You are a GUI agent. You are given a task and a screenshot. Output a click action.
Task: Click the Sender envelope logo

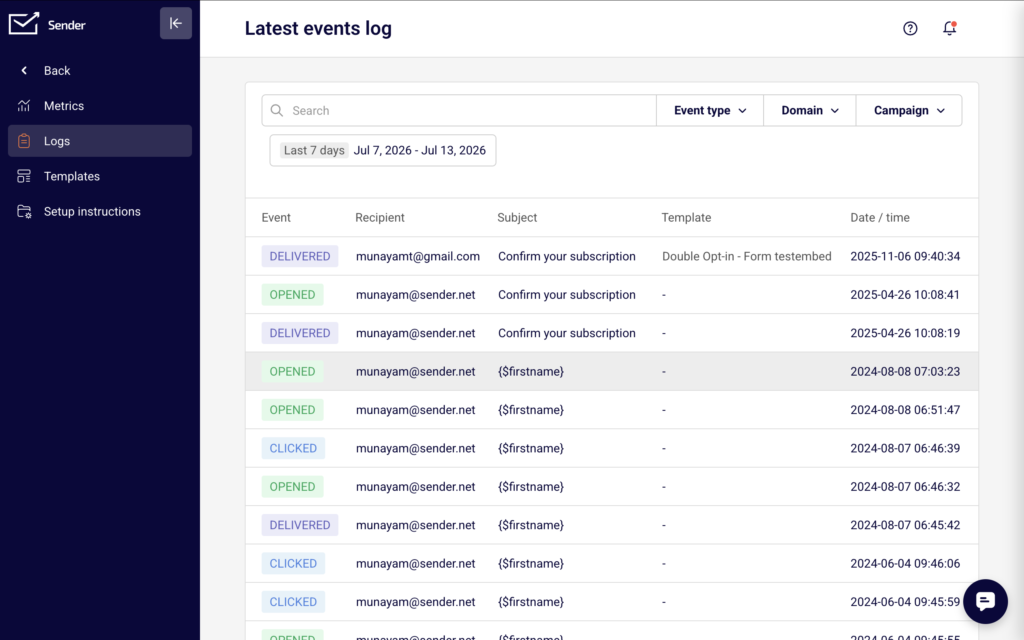(x=24, y=24)
